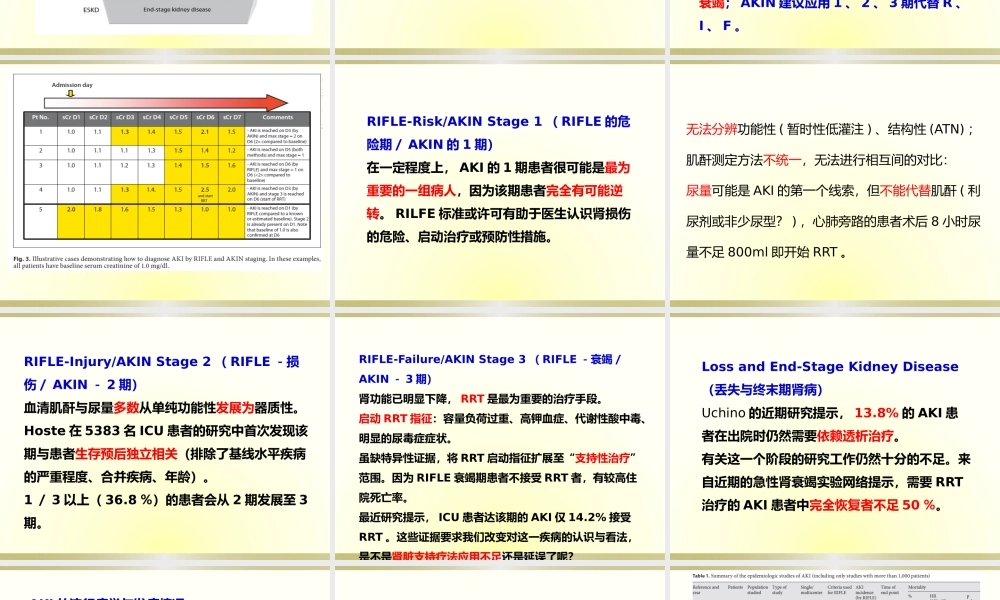This screenshot has height=600, width=1000.
Task: Click the heading "RIFLE-Risk/AKIN Stage 1"
Action: 454,121
